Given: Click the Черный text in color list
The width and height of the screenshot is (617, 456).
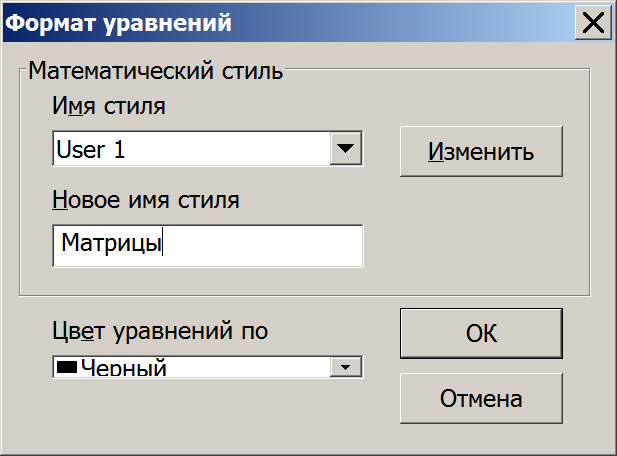Looking at the screenshot, I should point(124,368).
